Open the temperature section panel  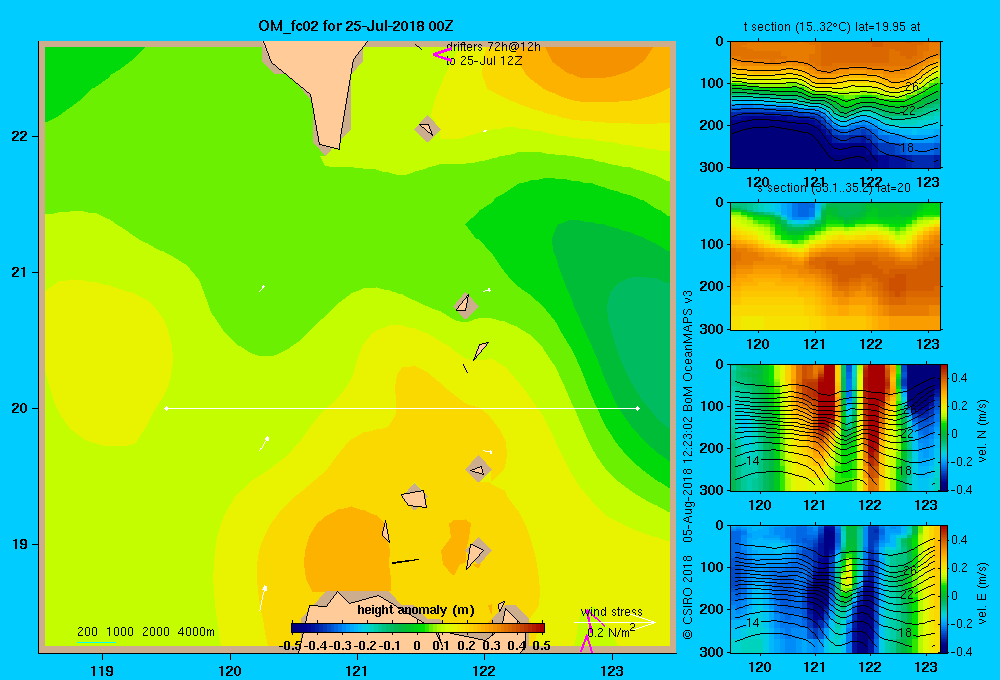click(835, 105)
